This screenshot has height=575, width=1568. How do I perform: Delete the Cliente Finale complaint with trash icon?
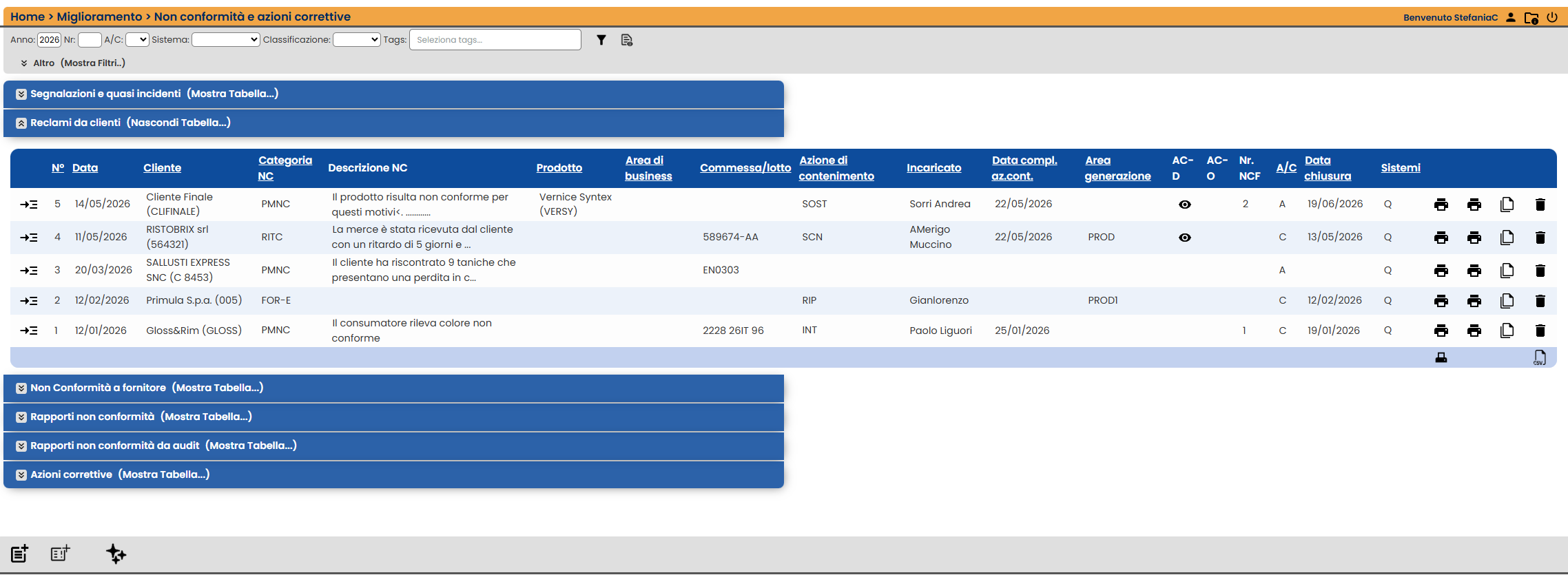click(1540, 205)
